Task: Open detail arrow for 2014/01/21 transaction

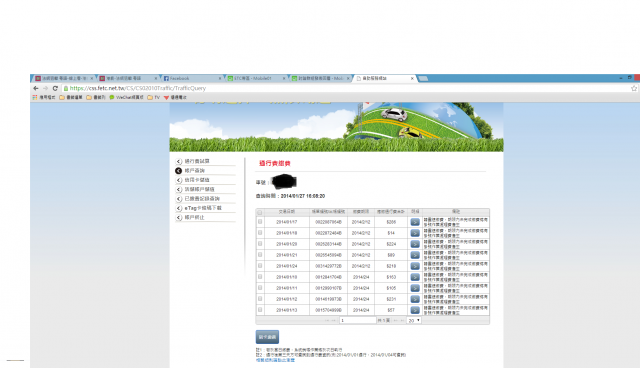Action: click(415, 255)
